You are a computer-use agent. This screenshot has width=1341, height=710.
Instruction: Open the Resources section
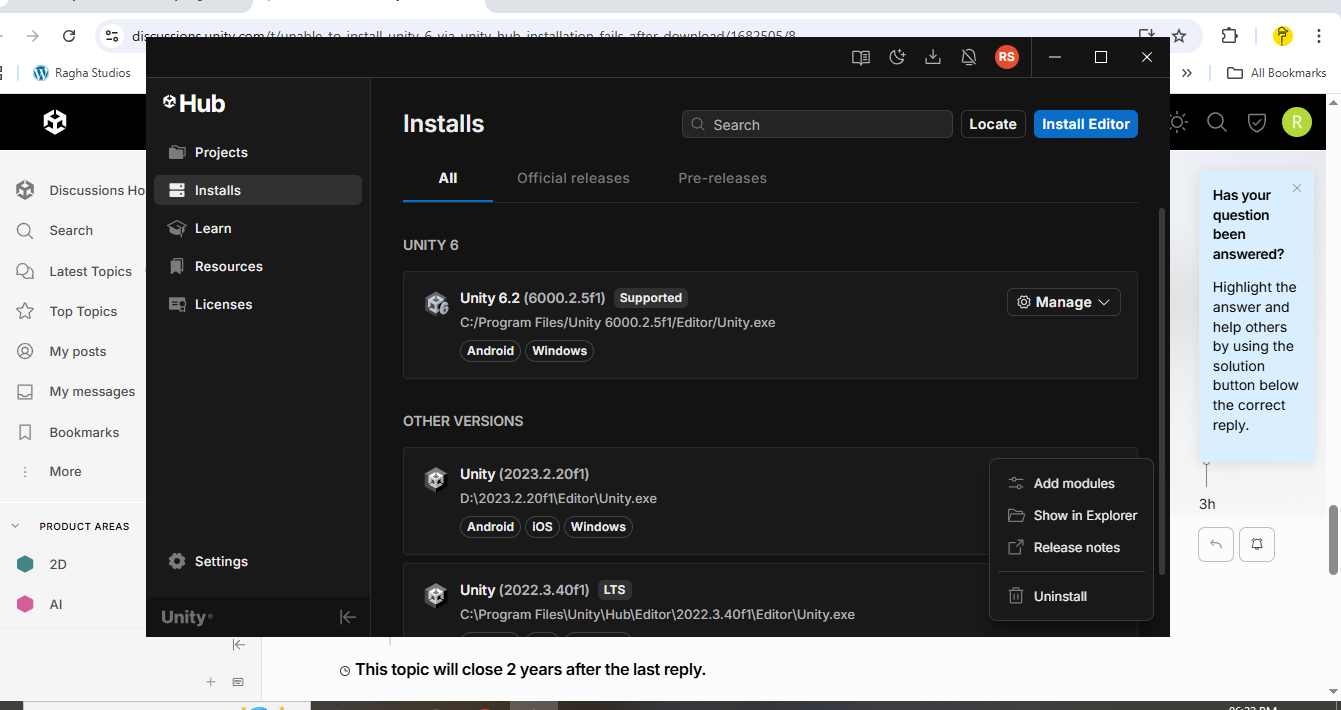click(x=227, y=265)
